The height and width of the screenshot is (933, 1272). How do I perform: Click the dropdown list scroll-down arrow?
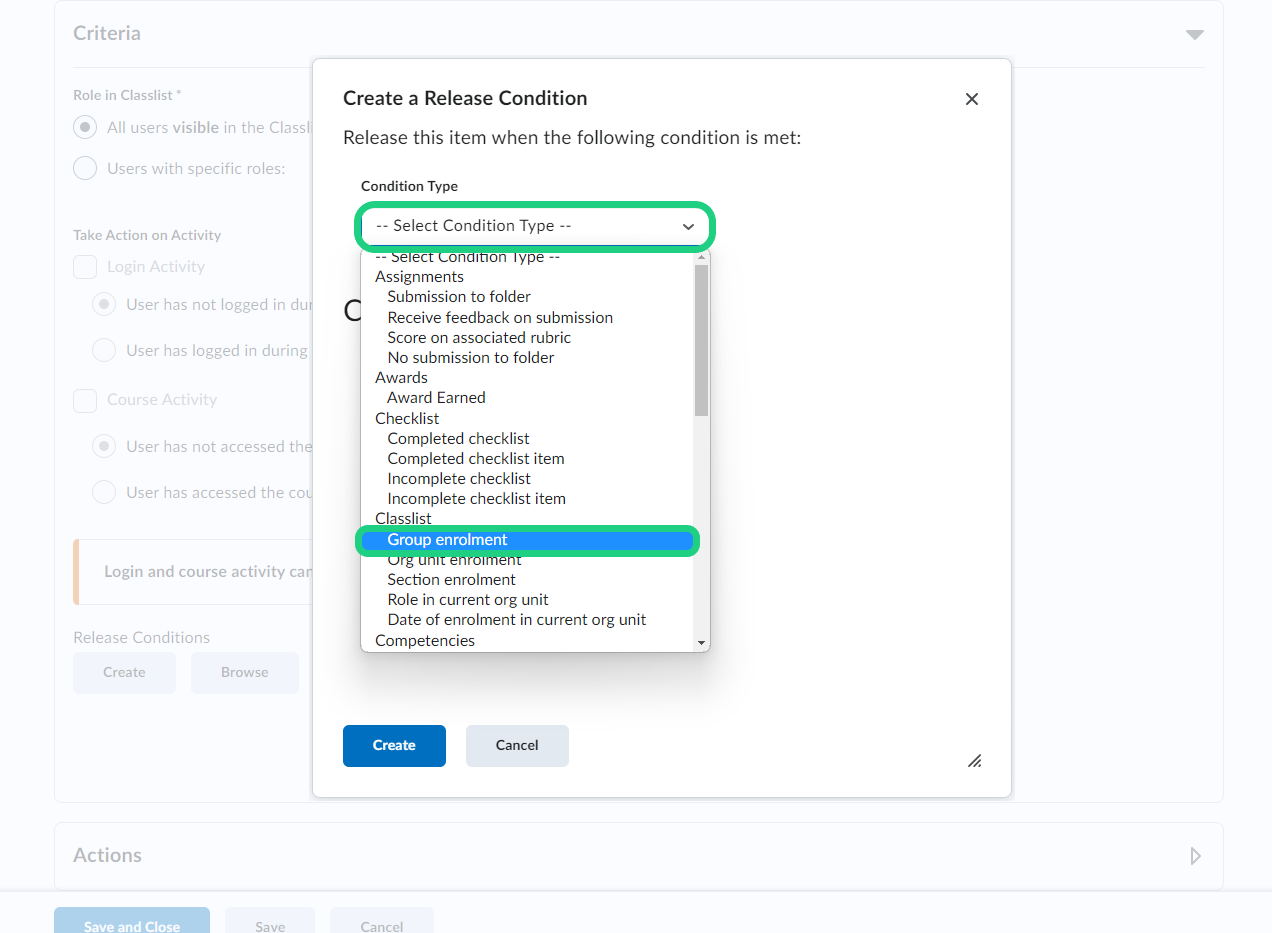pyautogui.click(x=701, y=643)
